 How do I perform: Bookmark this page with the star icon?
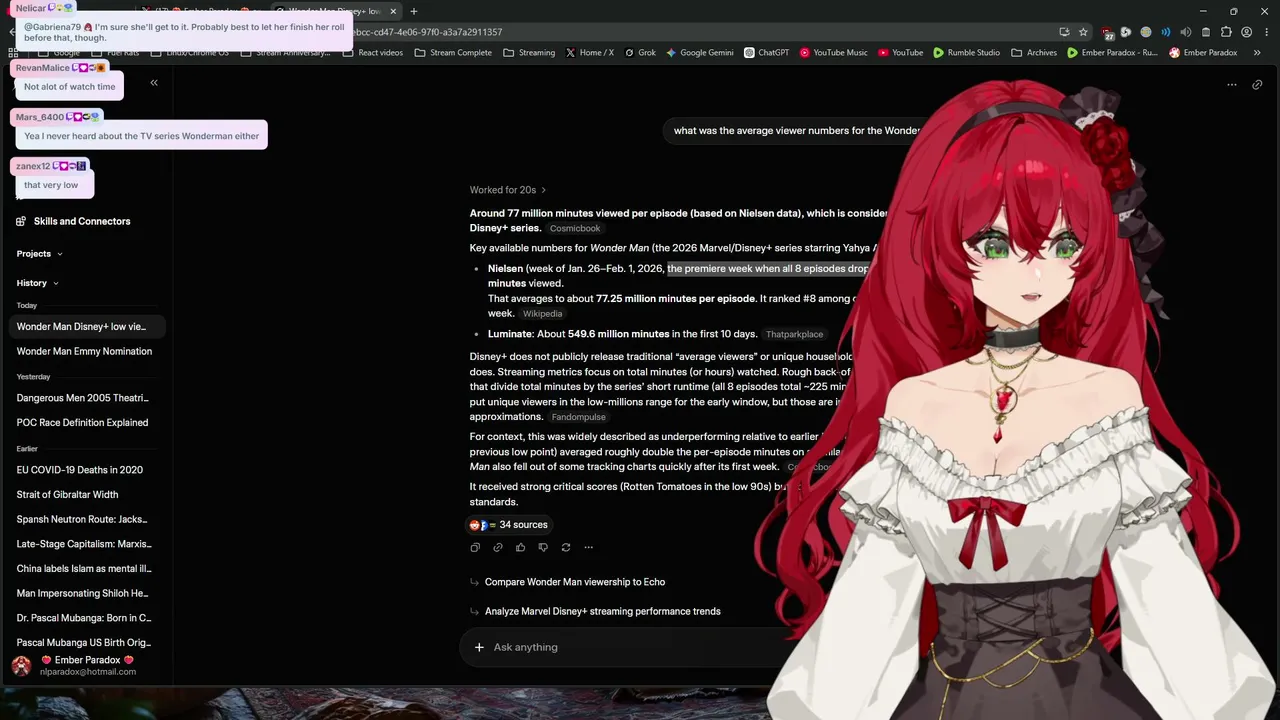coord(1083,32)
